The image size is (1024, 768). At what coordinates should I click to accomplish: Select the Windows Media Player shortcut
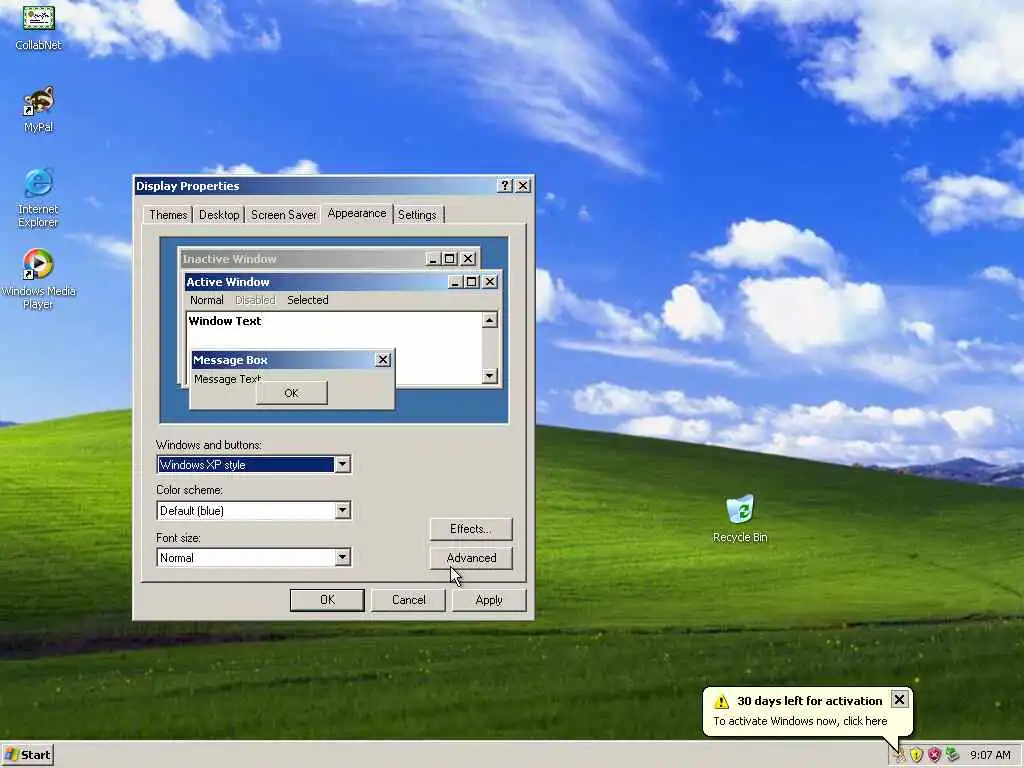38,279
